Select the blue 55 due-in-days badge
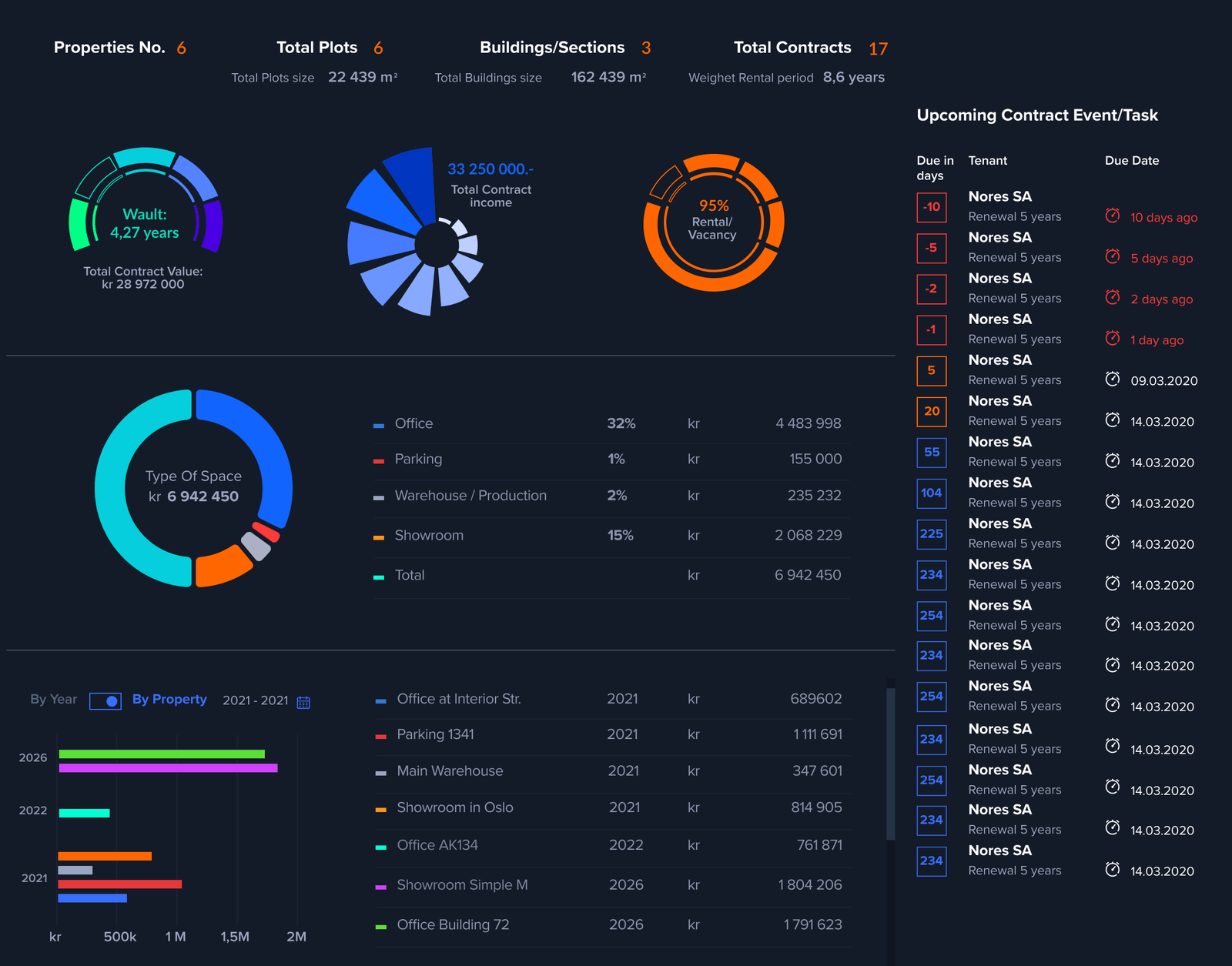Viewport: 1232px width, 966px height. coord(932,452)
